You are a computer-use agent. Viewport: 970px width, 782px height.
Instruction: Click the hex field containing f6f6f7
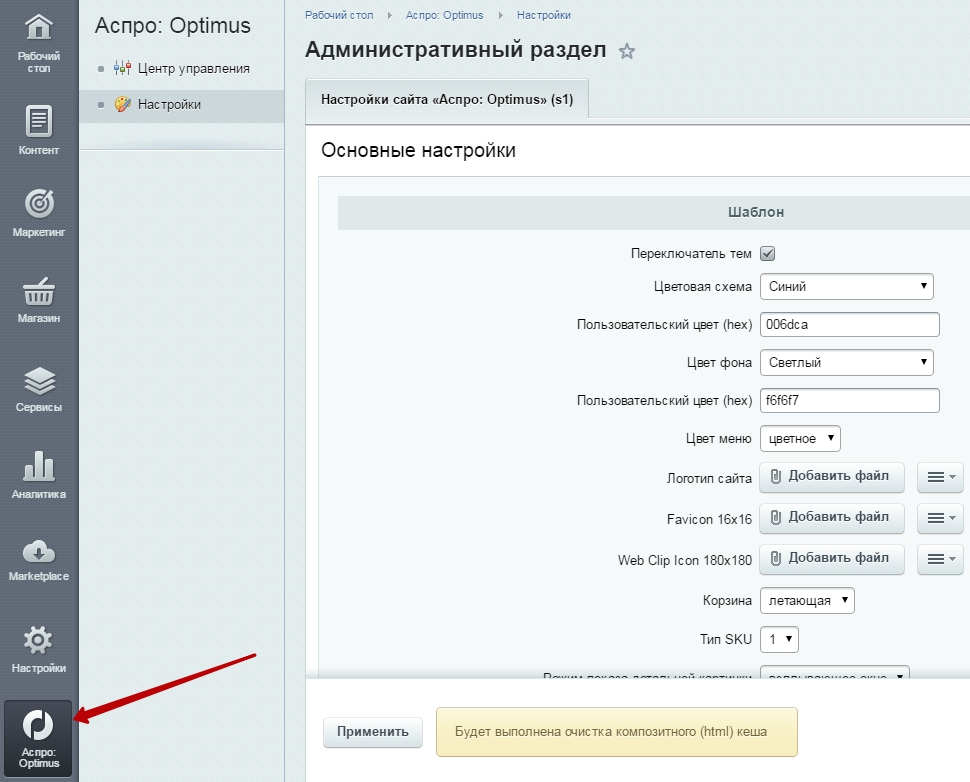tap(849, 400)
